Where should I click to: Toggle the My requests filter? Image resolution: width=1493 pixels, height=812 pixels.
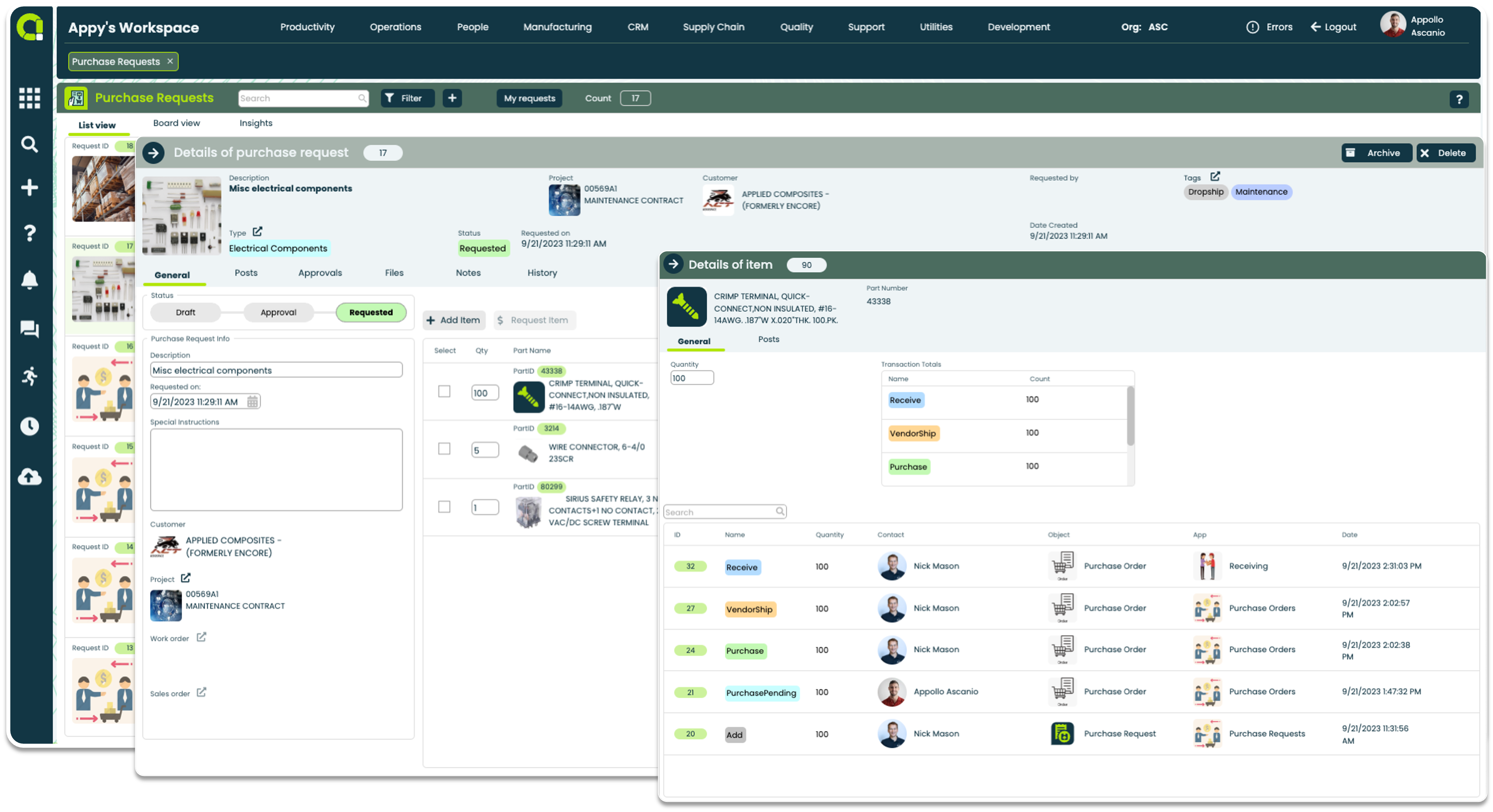pyautogui.click(x=529, y=98)
